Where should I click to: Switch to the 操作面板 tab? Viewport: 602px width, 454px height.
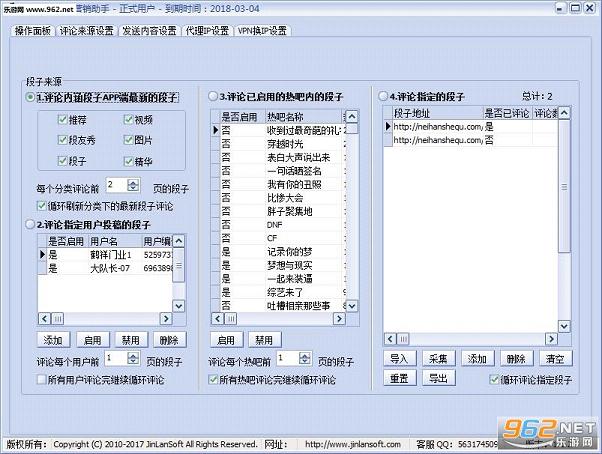point(33,31)
